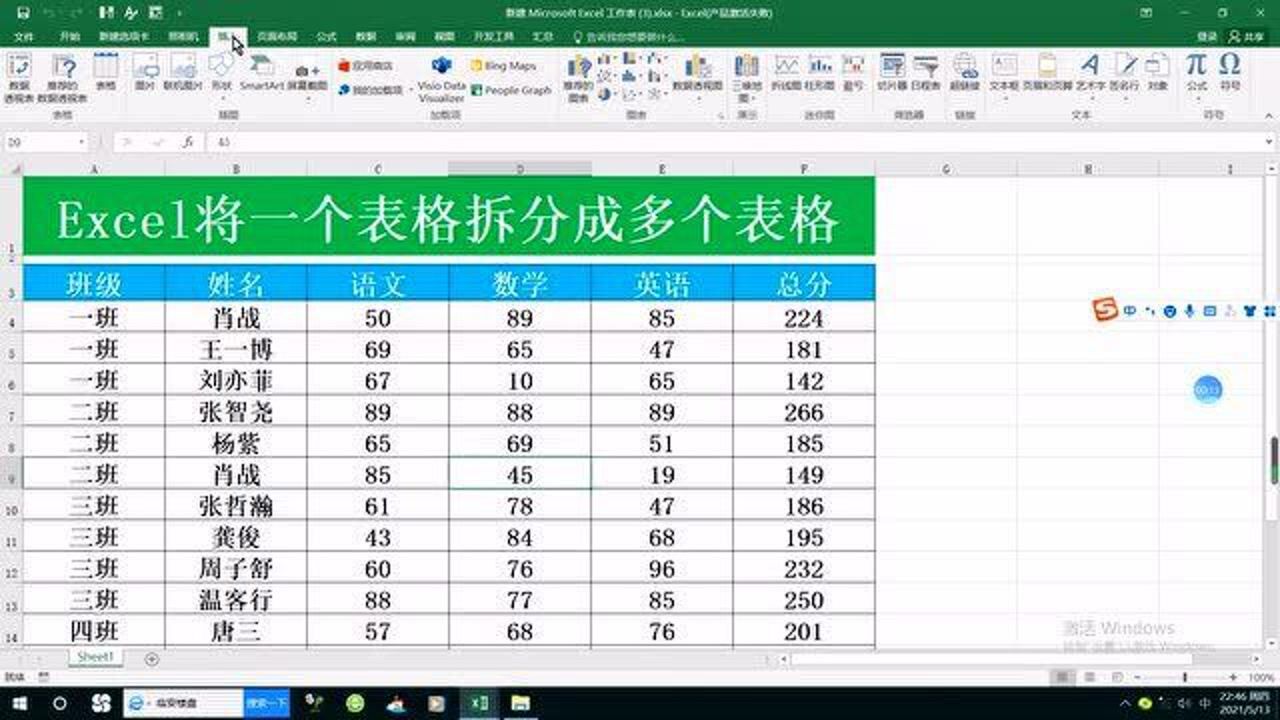Image resolution: width=1280 pixels, height=720 pixels.
Task: Open Recommended PivotTables (推荐的数据透视表)
Action: (64, 78)
